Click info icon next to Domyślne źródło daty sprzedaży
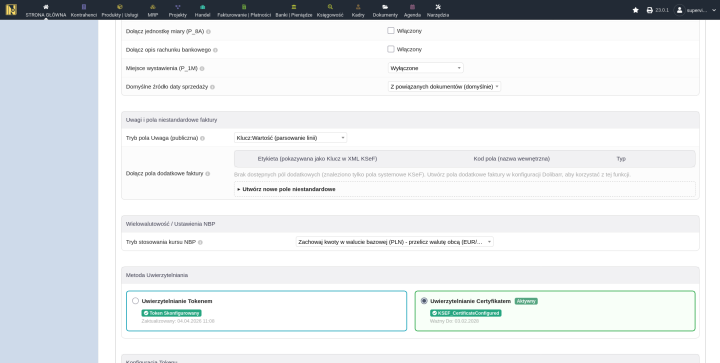 coord(212,87)
